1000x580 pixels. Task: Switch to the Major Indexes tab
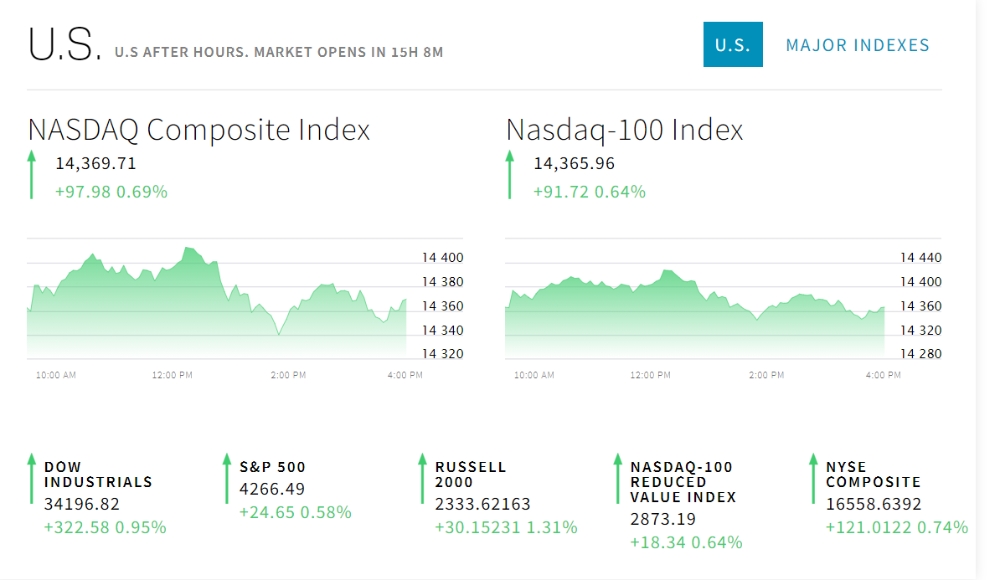click(x=857, y=45)
